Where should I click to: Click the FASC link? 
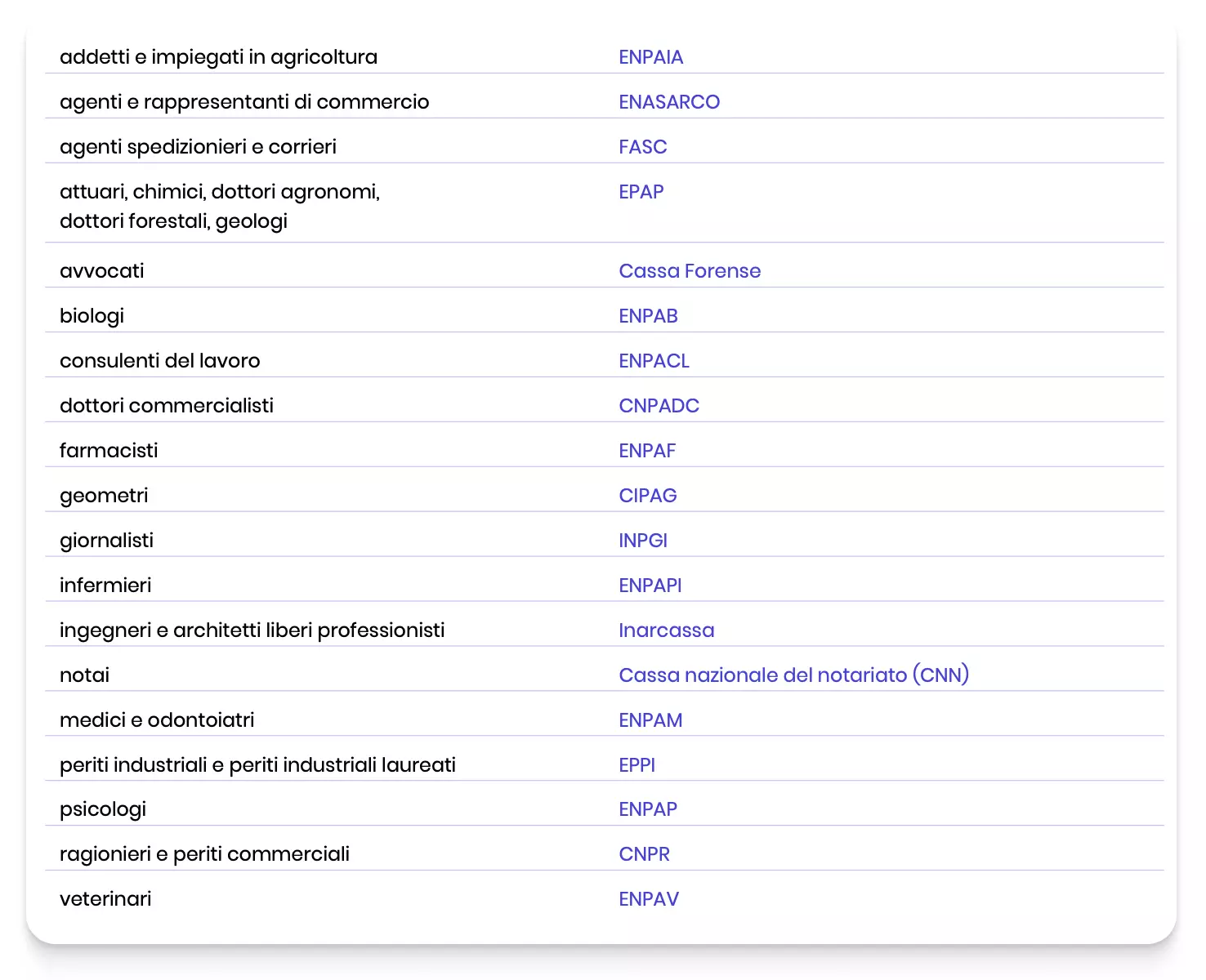(x=643, y=147)
